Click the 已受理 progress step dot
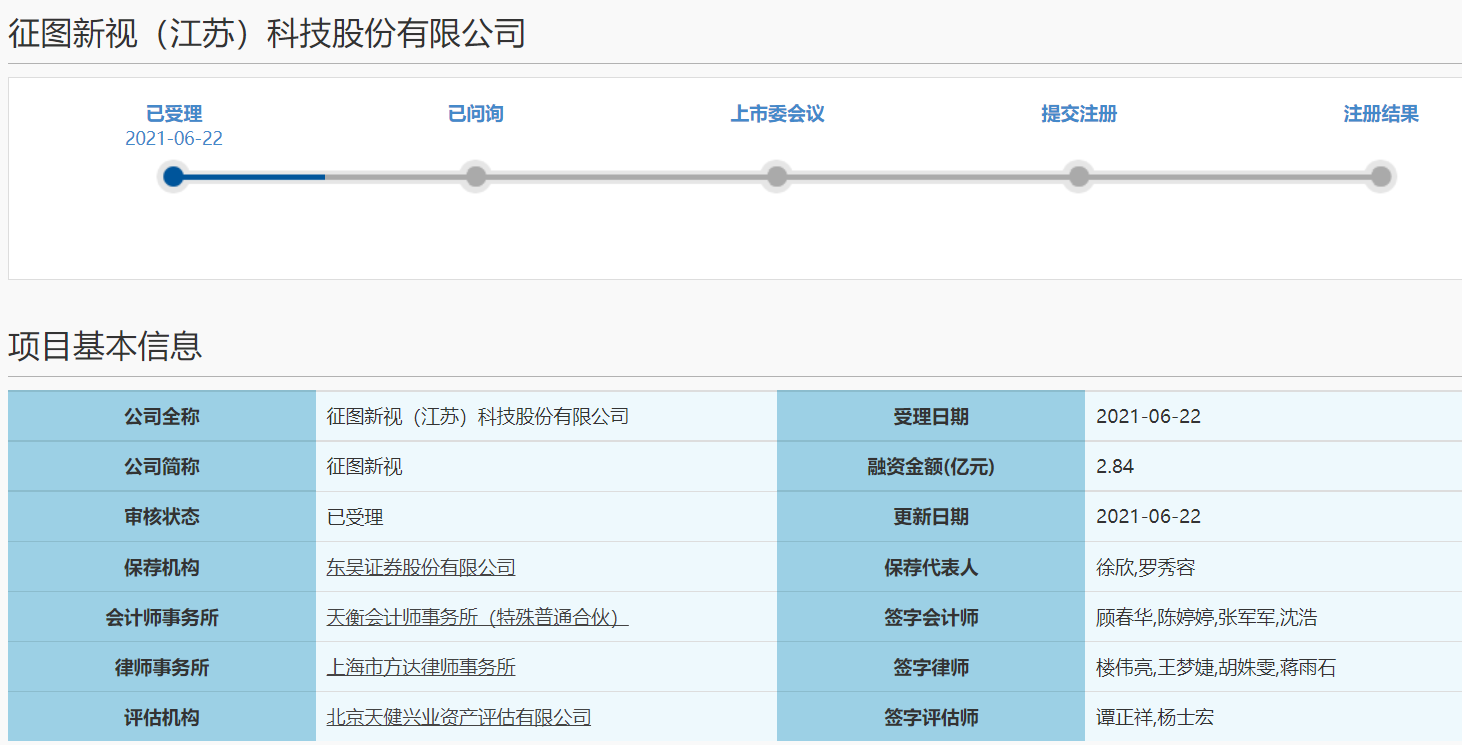1462x745 pixels. click(174, 177)
